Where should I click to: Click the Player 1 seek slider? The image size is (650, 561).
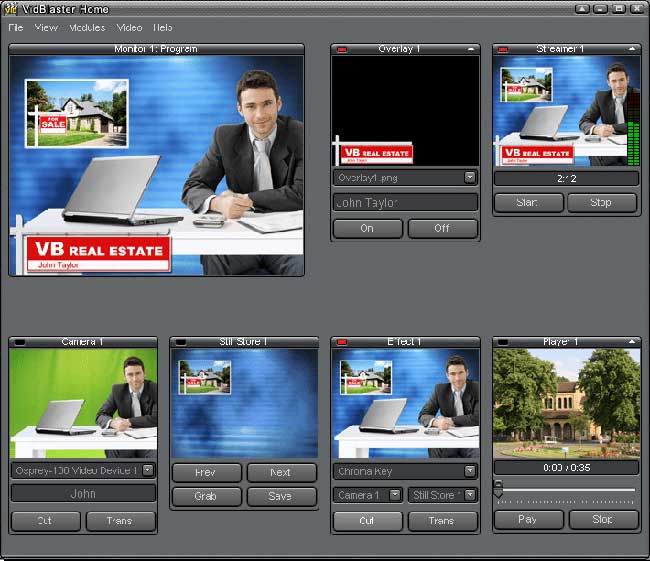pos(566,489)
